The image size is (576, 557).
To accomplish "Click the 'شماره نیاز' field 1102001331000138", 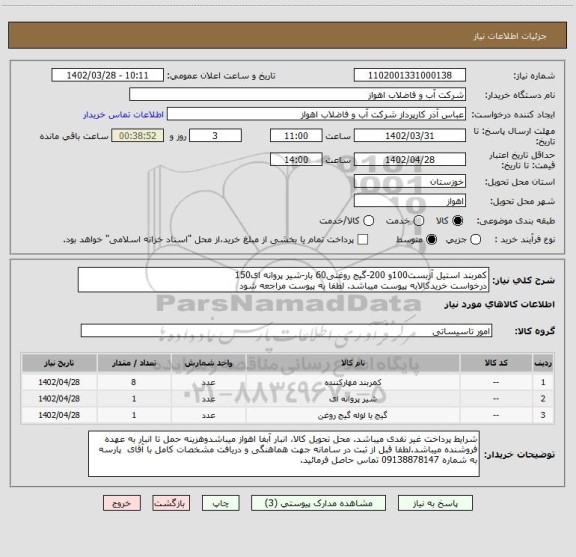I will point(410,75).
